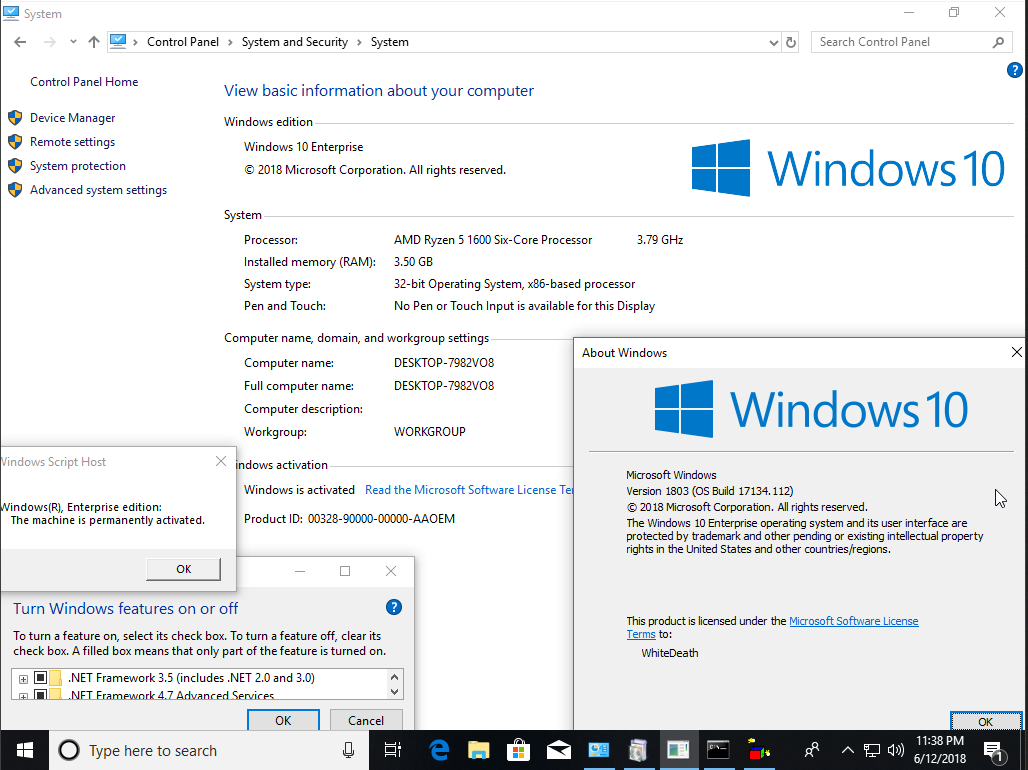Show hidden system tray icons
The height and width of the screenshot is (770, 1028).
(847, 750)
